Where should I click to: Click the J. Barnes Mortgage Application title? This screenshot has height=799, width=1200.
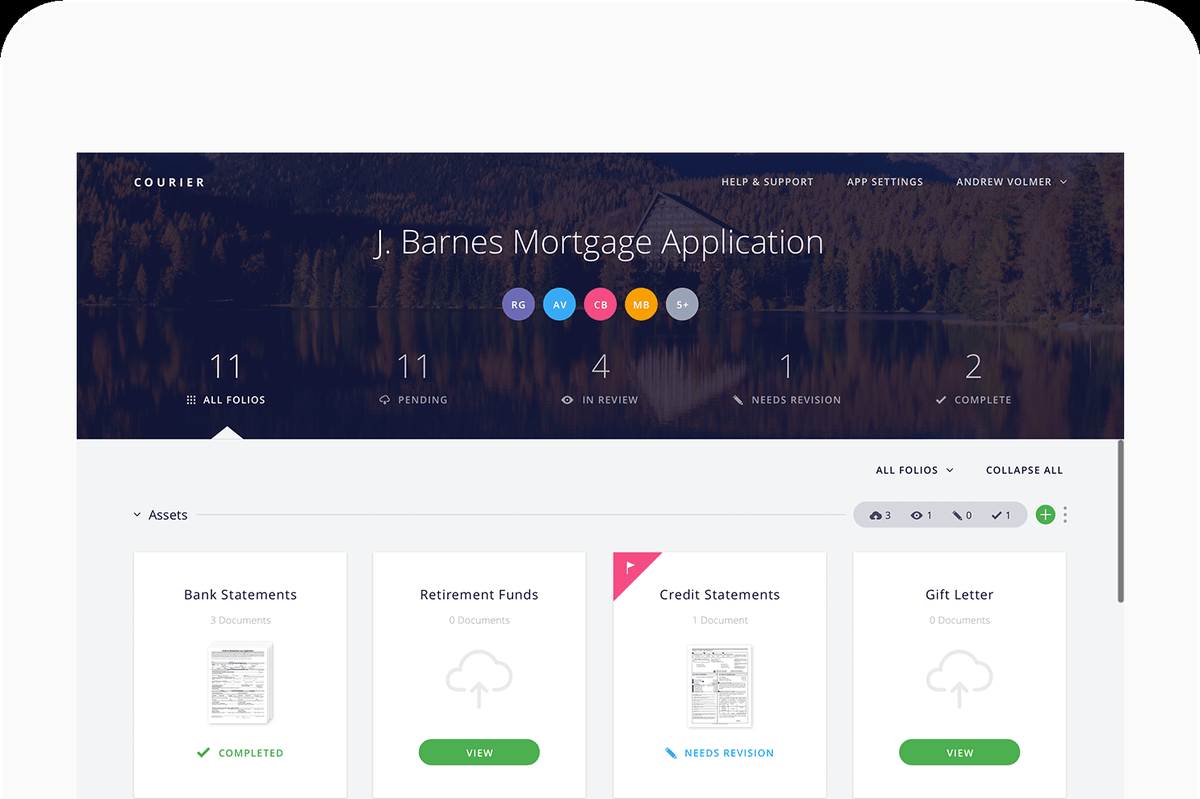[x=600, y=243]
